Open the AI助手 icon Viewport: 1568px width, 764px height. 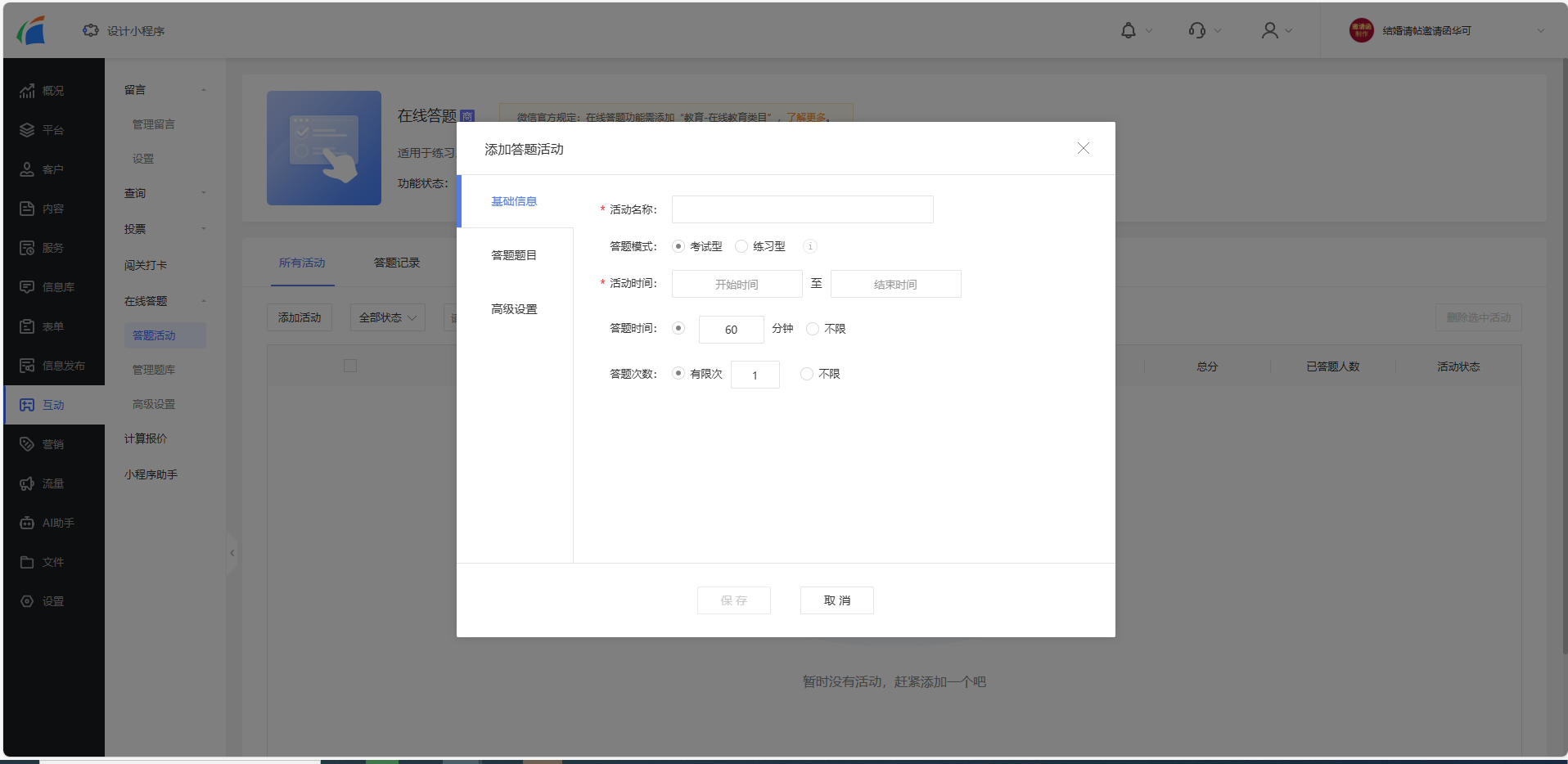coord(27,522)
